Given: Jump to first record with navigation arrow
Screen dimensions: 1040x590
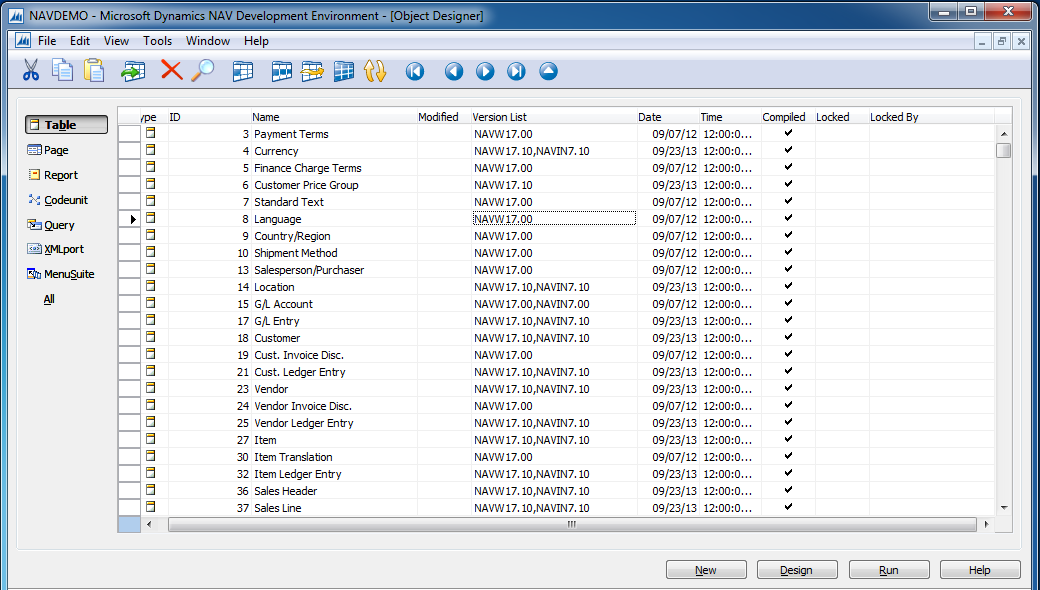Looking at the screenshot, I should pos(413,71).
